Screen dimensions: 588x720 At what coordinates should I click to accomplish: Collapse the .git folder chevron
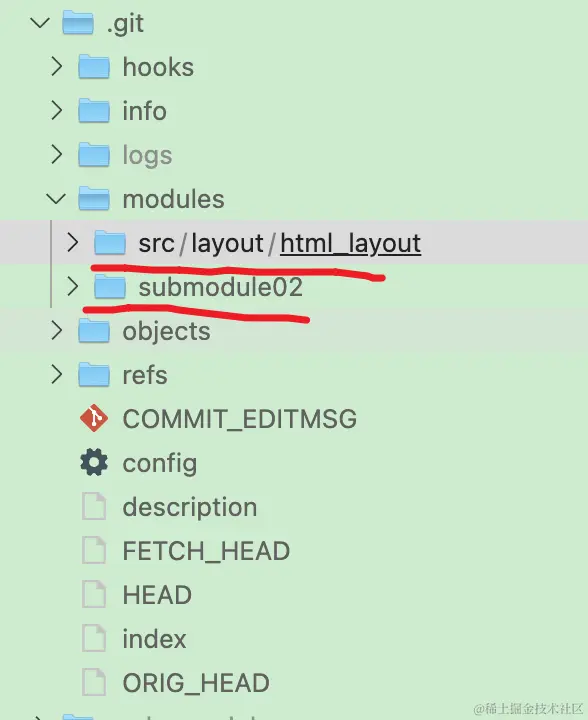(40, 22)
